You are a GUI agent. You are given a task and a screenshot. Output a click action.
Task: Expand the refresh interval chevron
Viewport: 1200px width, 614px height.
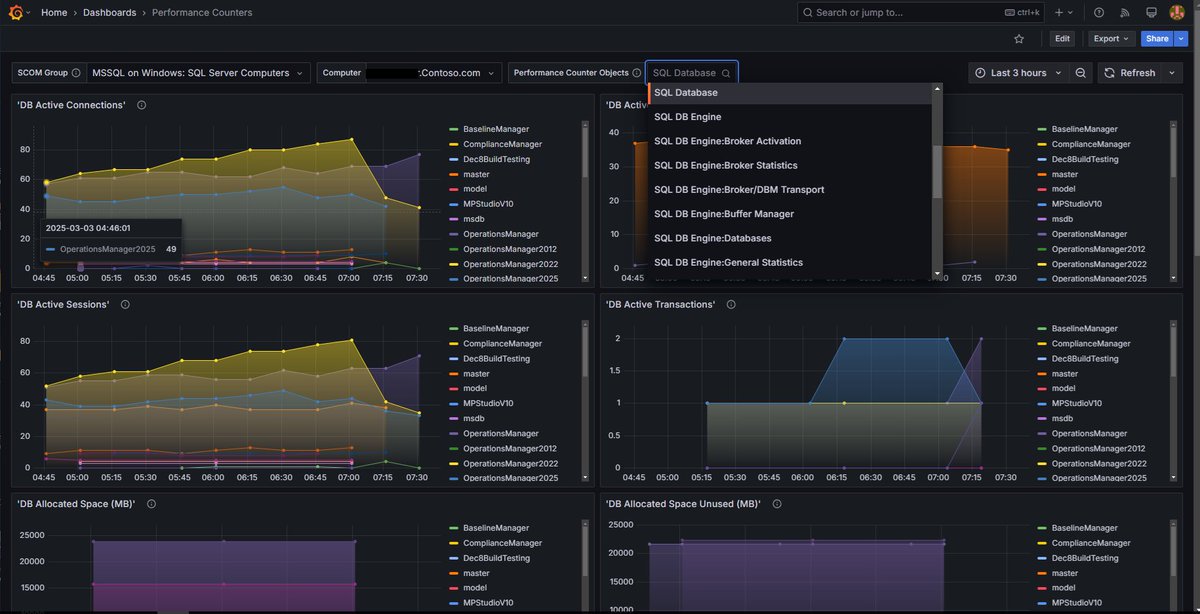click(x=1173, y=73)
